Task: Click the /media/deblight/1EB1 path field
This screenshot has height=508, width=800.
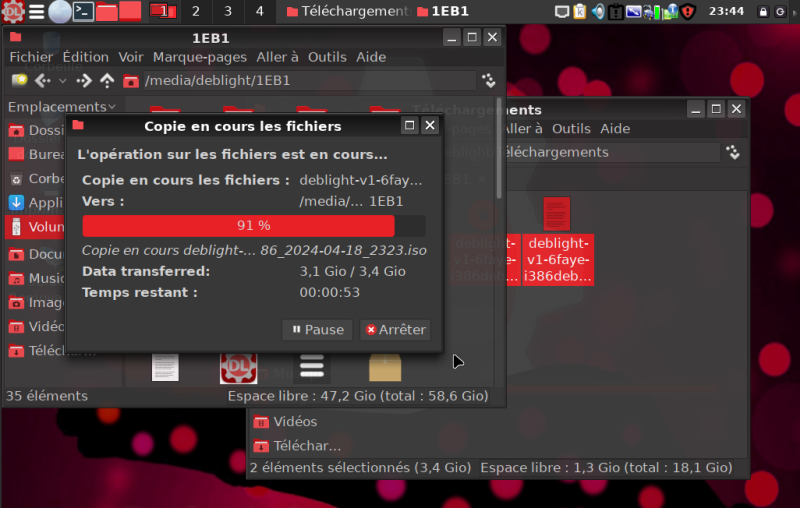Action: point(300,81)
